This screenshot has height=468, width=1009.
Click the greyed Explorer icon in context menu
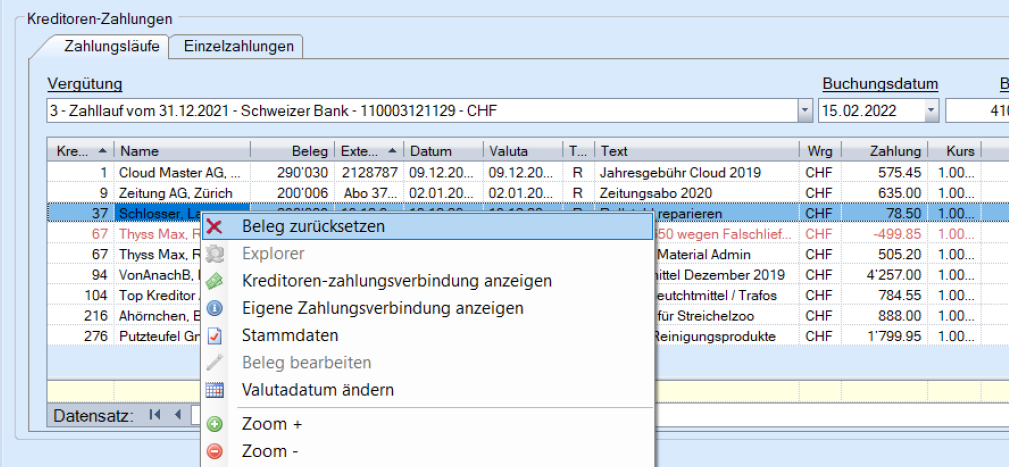click(214, 254)
